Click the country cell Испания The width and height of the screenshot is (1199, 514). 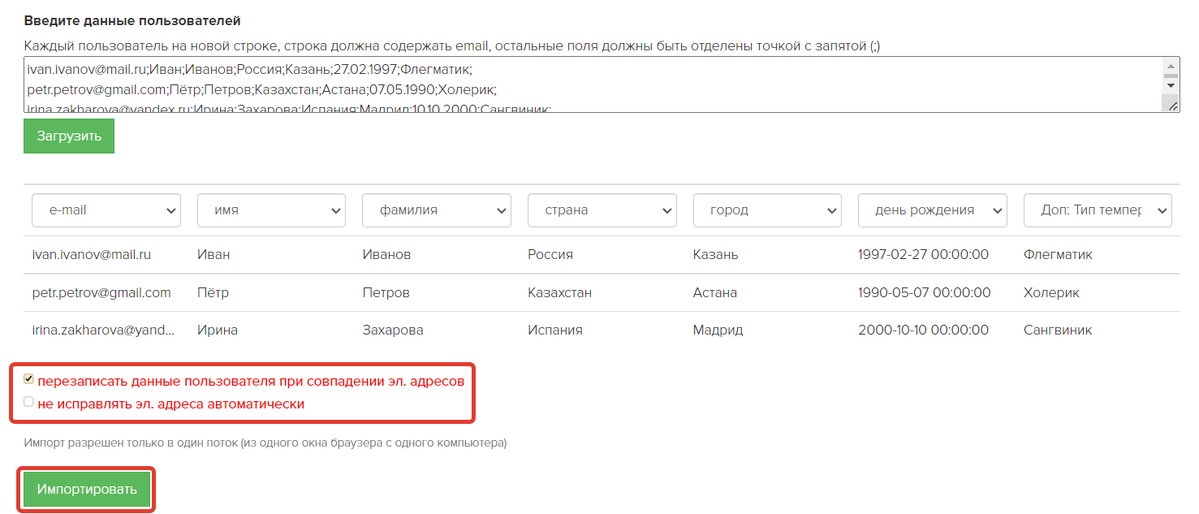555,330
